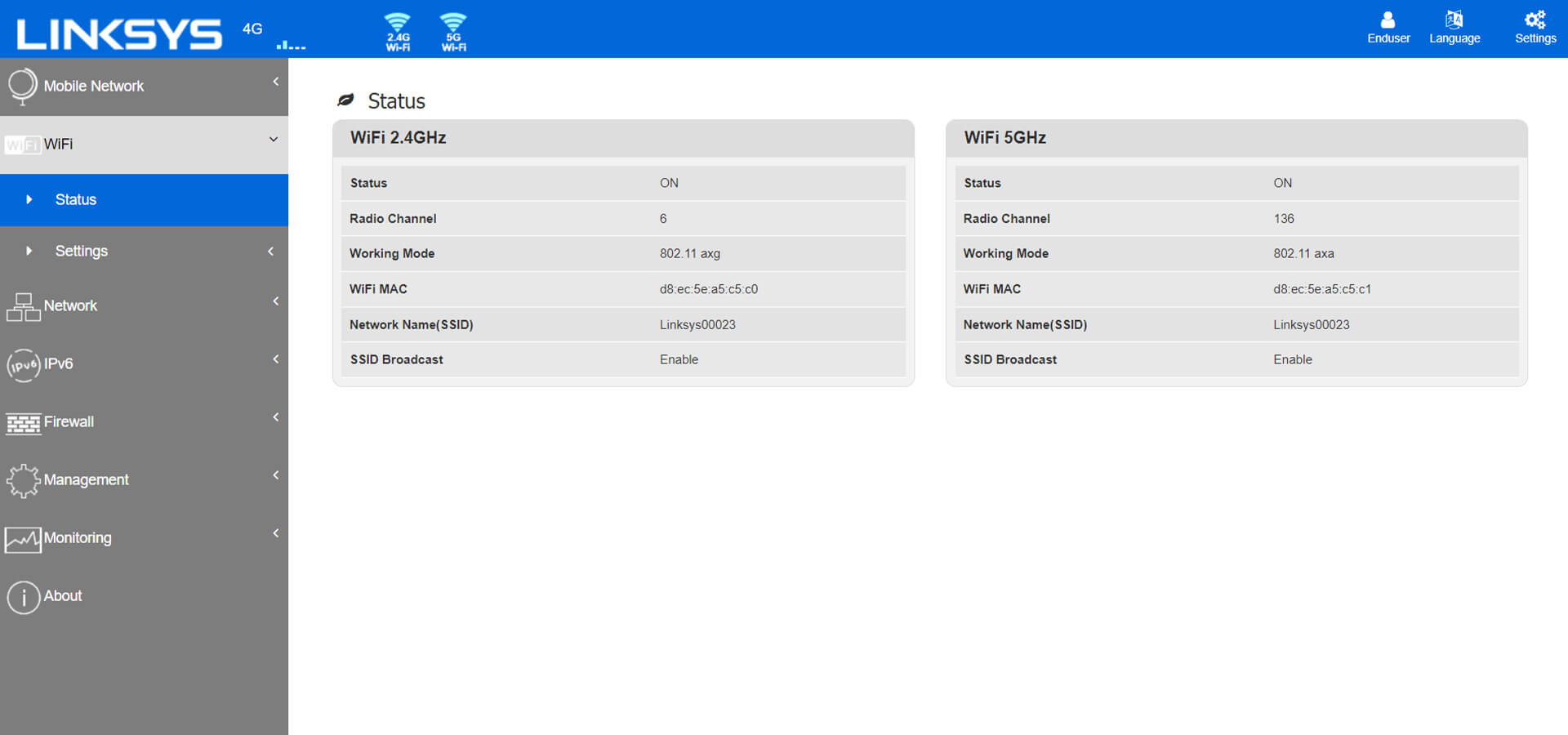Open the Network menu in sidebar
1568x735 pixels.
pyautogui.click(x=70, y=306)
